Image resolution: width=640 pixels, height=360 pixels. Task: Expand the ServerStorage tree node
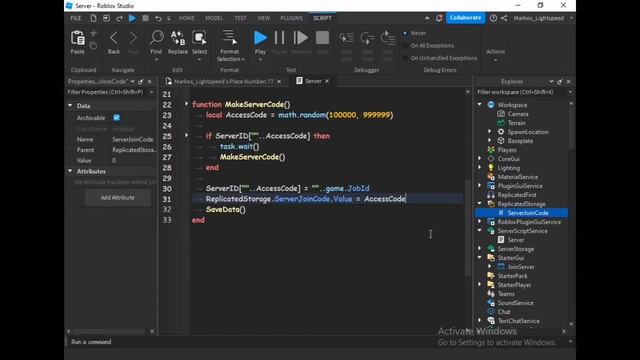click(x=480, y=248)
